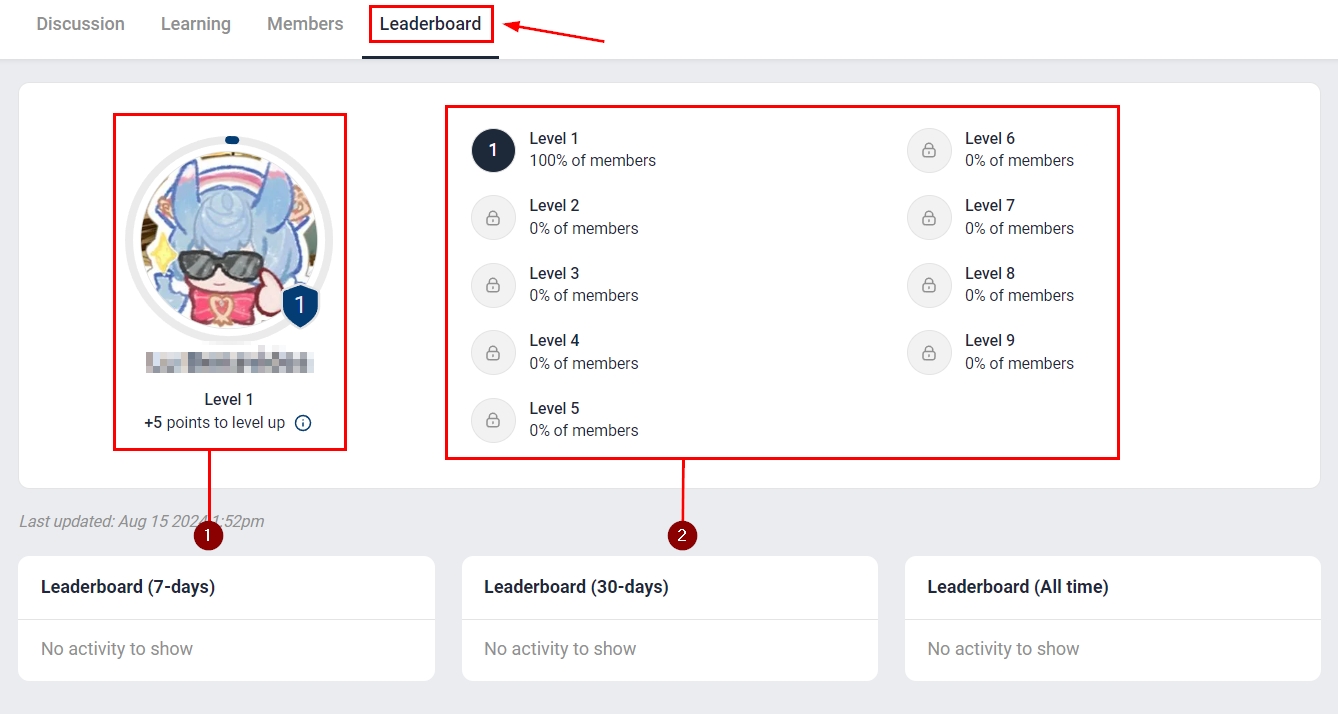The height and width of the screenshot is (714, 1338).
Task: Click the Level 7 lock icon
Action: (929, 217)
